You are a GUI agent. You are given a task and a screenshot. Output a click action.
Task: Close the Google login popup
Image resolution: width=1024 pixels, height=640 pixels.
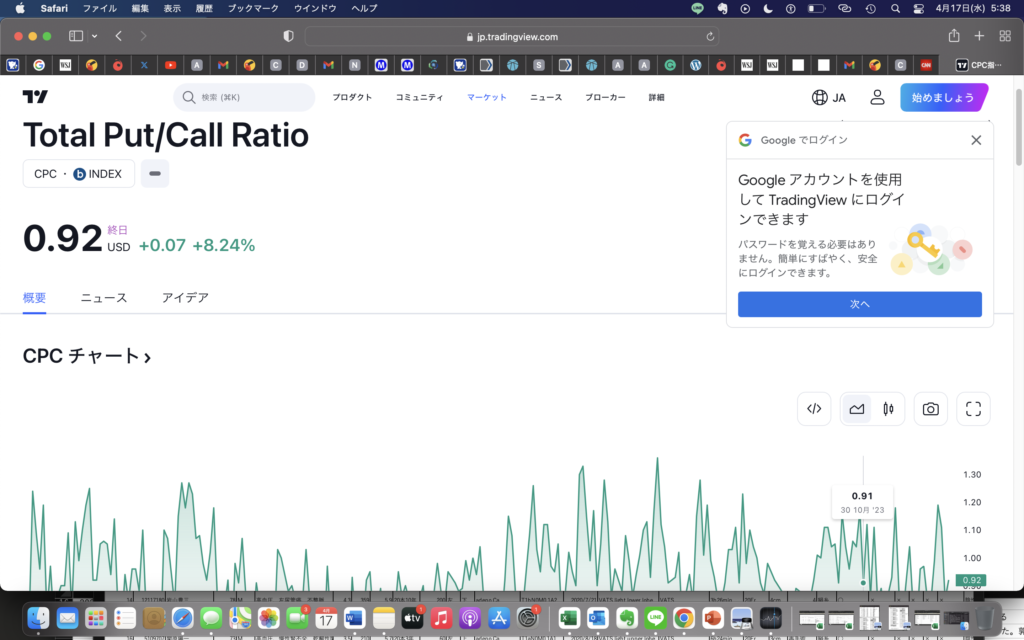pos(976,140)
